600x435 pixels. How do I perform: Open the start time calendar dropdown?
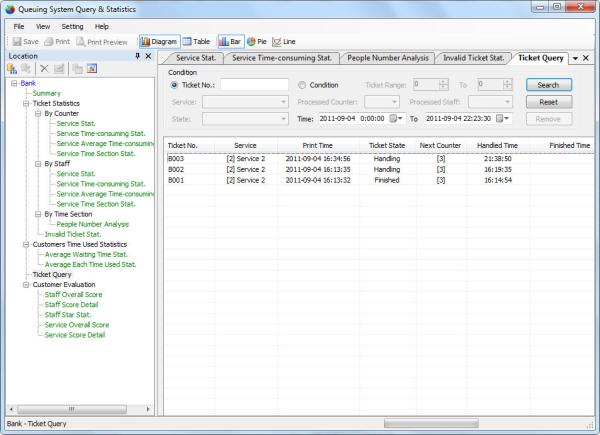[x=396, y=119]
